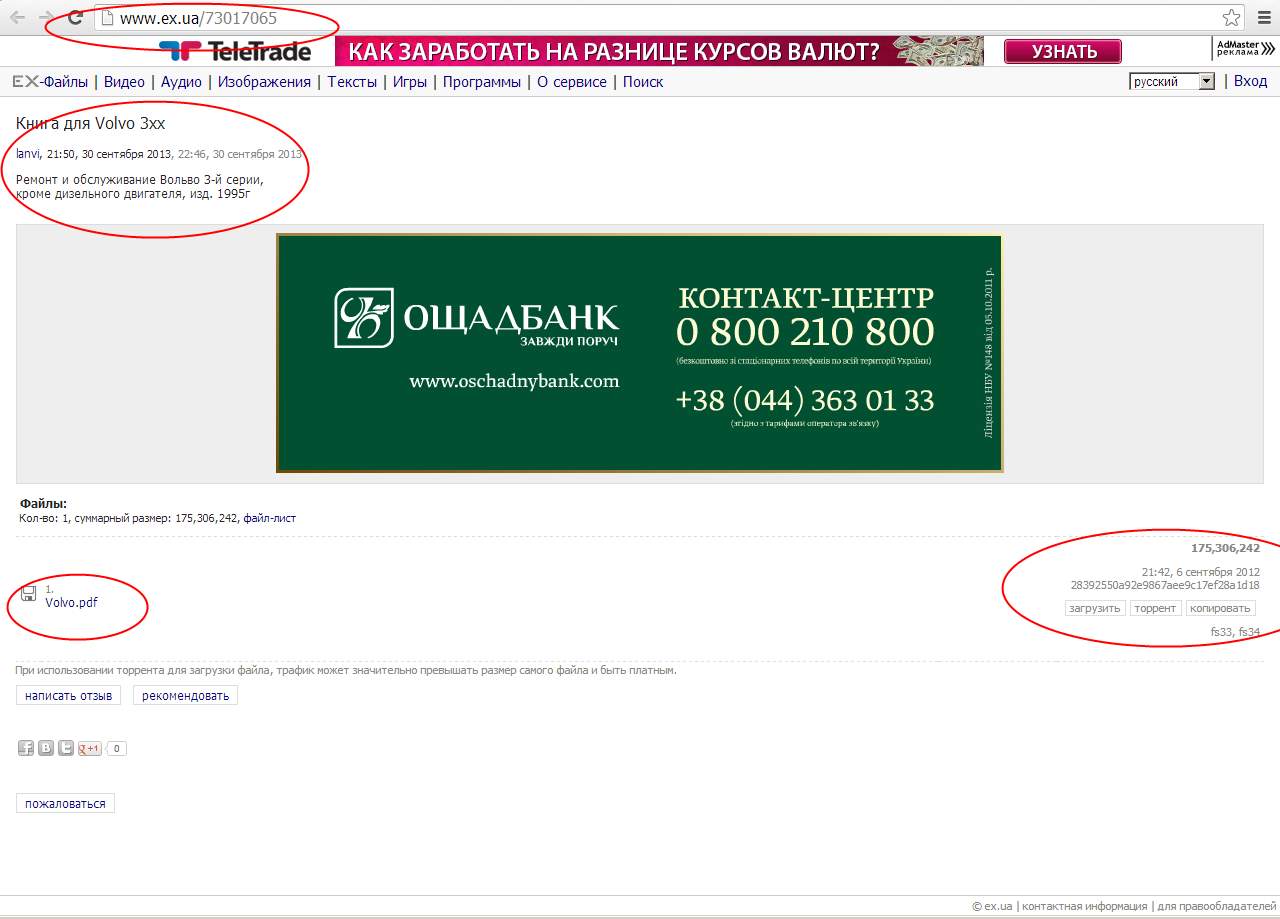Expand the русский language dropdown
1280x919 pixels.
tap(1206, 82)
